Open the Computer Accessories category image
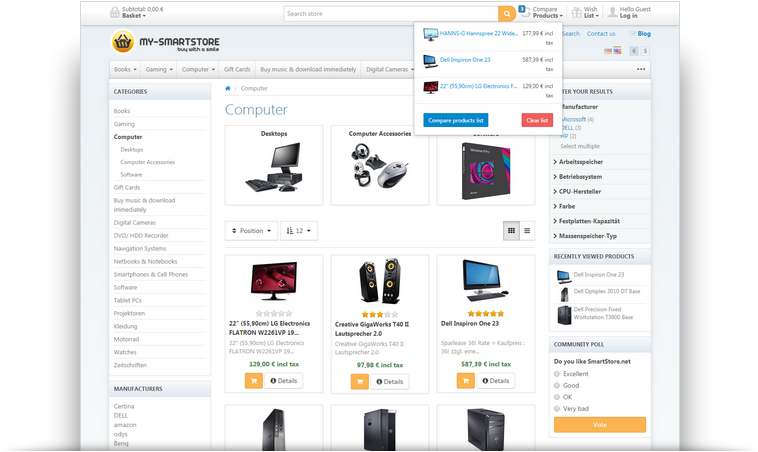 point(379,166)
